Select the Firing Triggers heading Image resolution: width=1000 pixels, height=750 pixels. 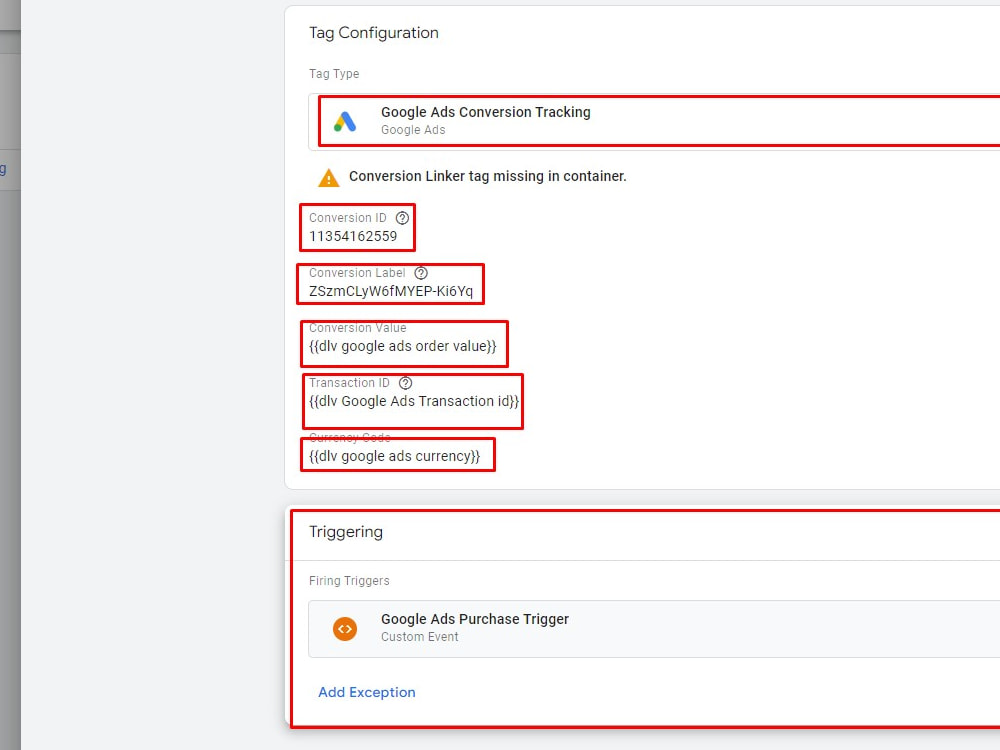[351, 580]
